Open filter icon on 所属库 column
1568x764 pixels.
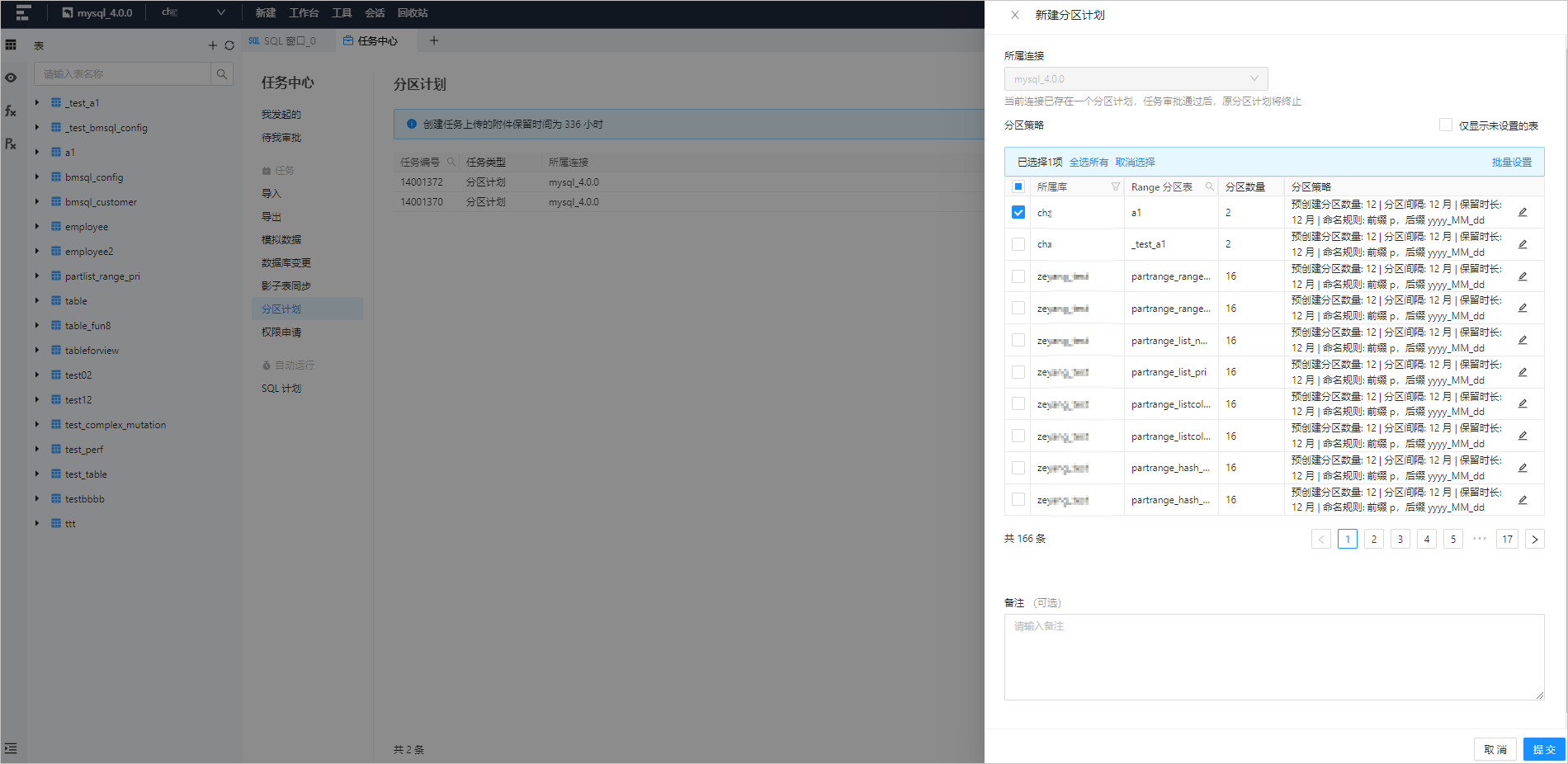click(x=1115, y=187)
